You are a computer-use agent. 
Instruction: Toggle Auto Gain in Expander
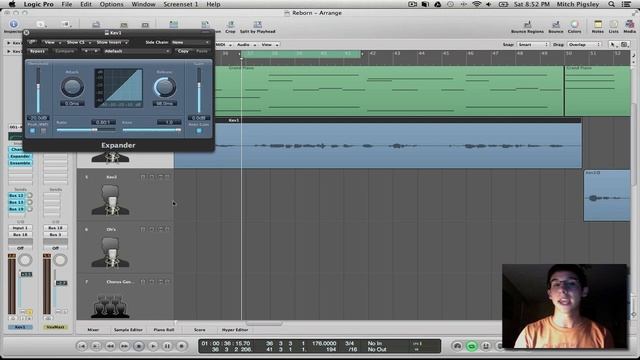click(199, 131)
